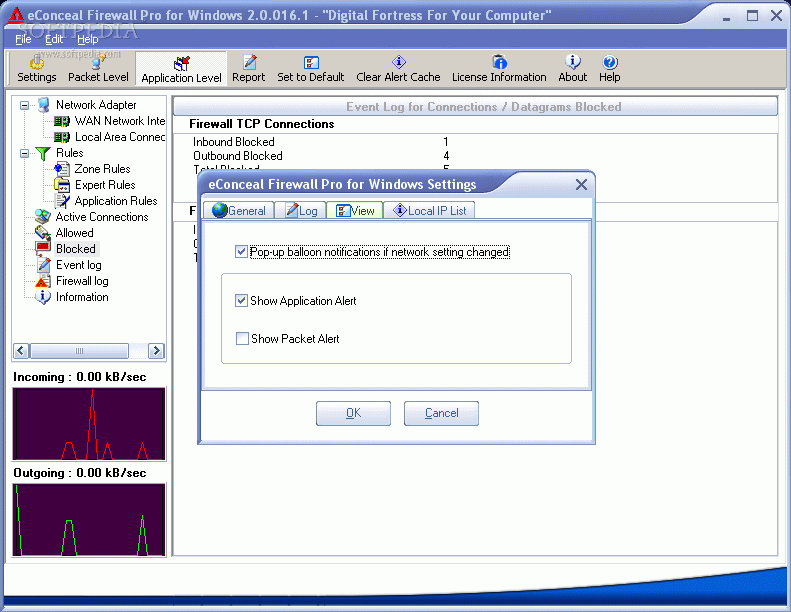791x612 pixels.
Task: Select the WAN Network Interface card icon
Action: click(x=62, y=121)
